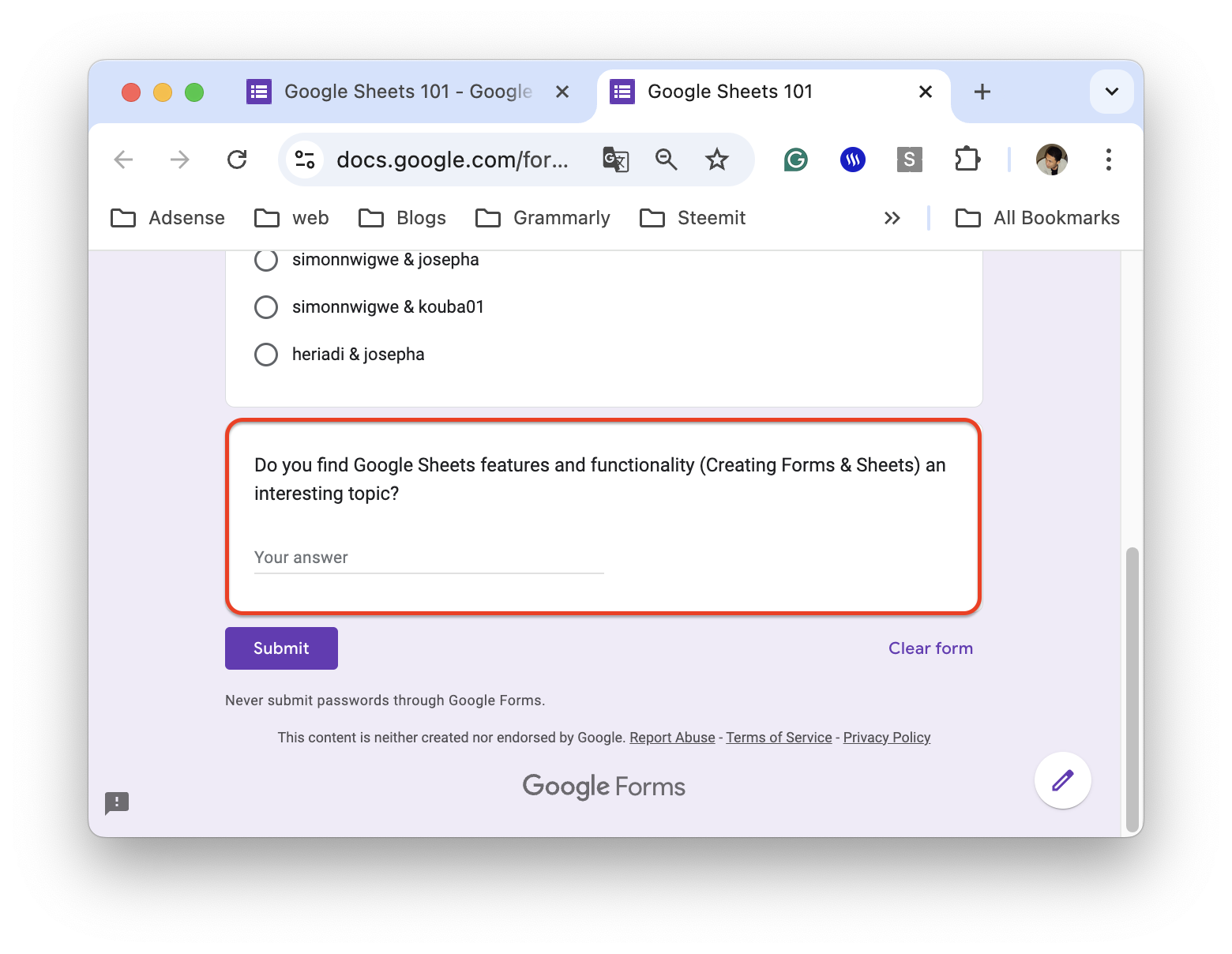Select simonnwigwe & kouba01 option

point(266,307)
